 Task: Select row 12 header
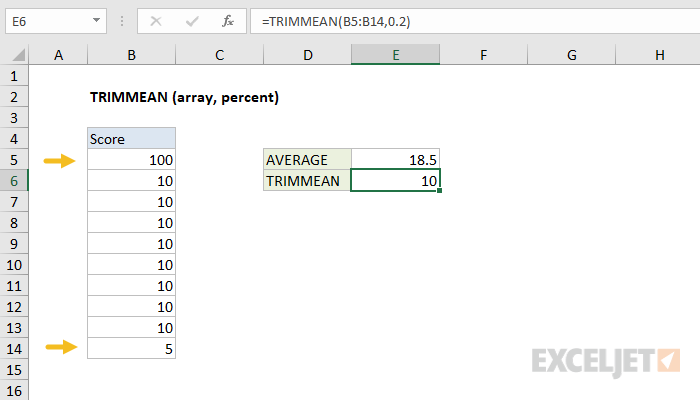point(14,307)
